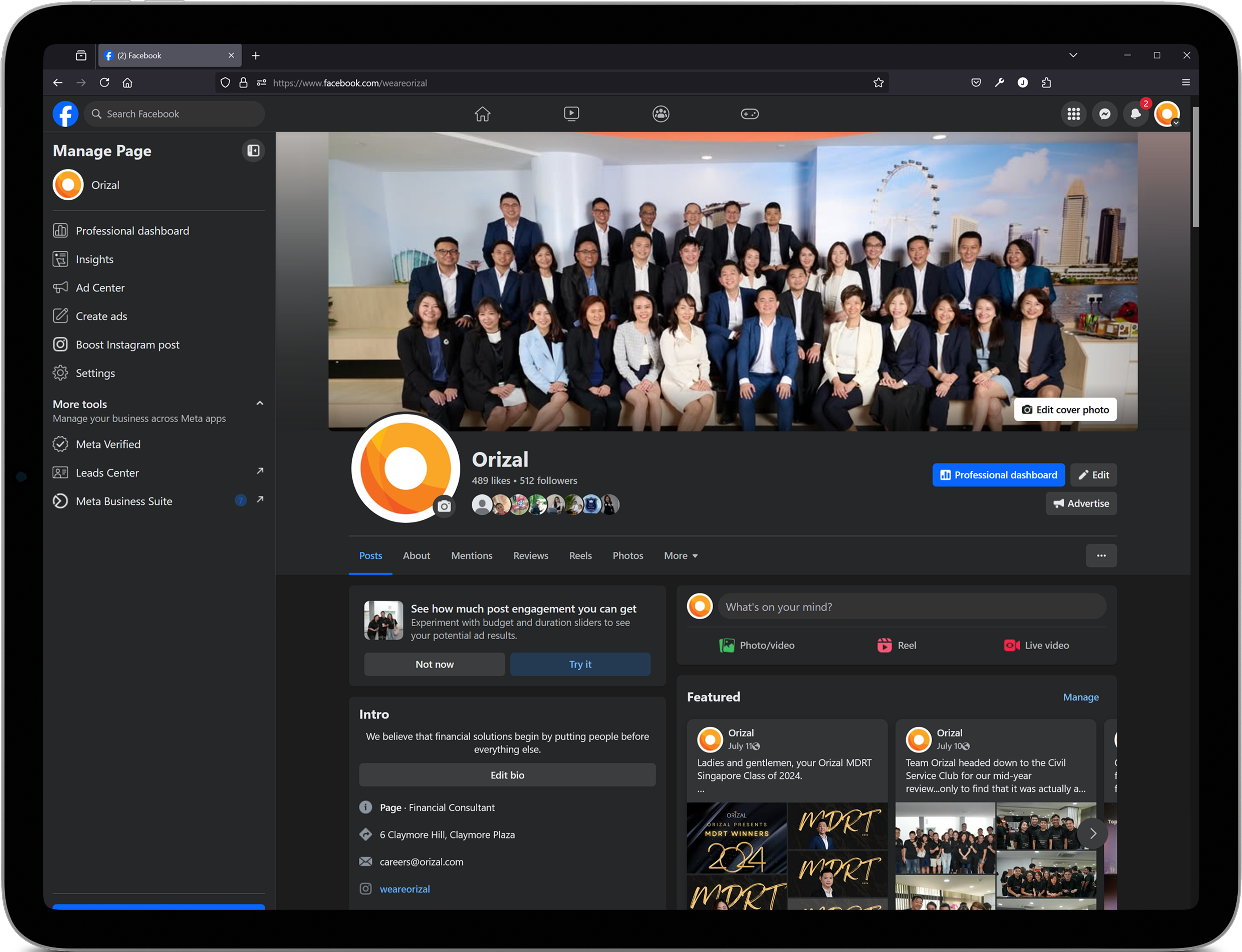Open Ad Center in the sidebar
This screenshot has width=1242, height=952.
tap(159, 287)
